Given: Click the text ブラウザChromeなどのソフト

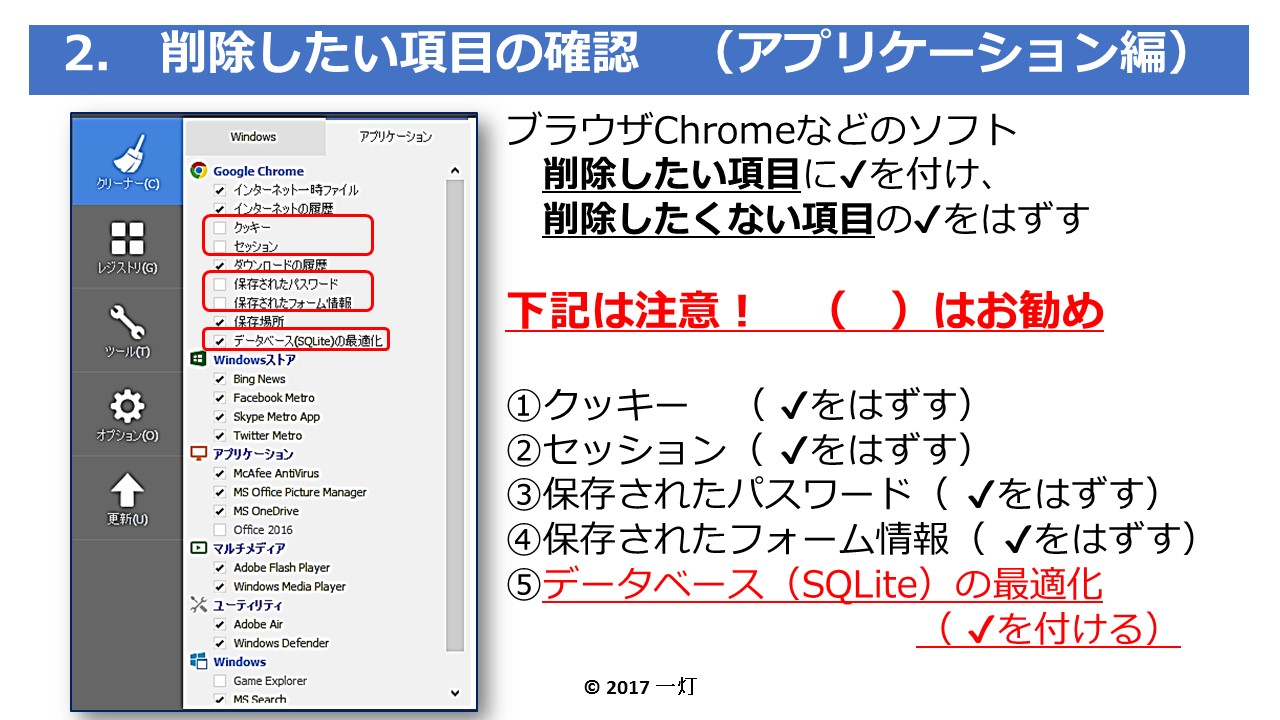Looking at the screenshot, I should coord(762,131).
